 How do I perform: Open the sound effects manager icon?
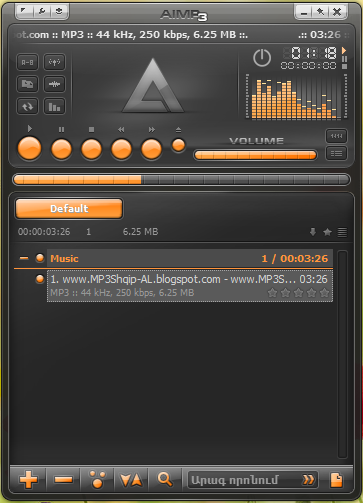click(x=54, y=84)
